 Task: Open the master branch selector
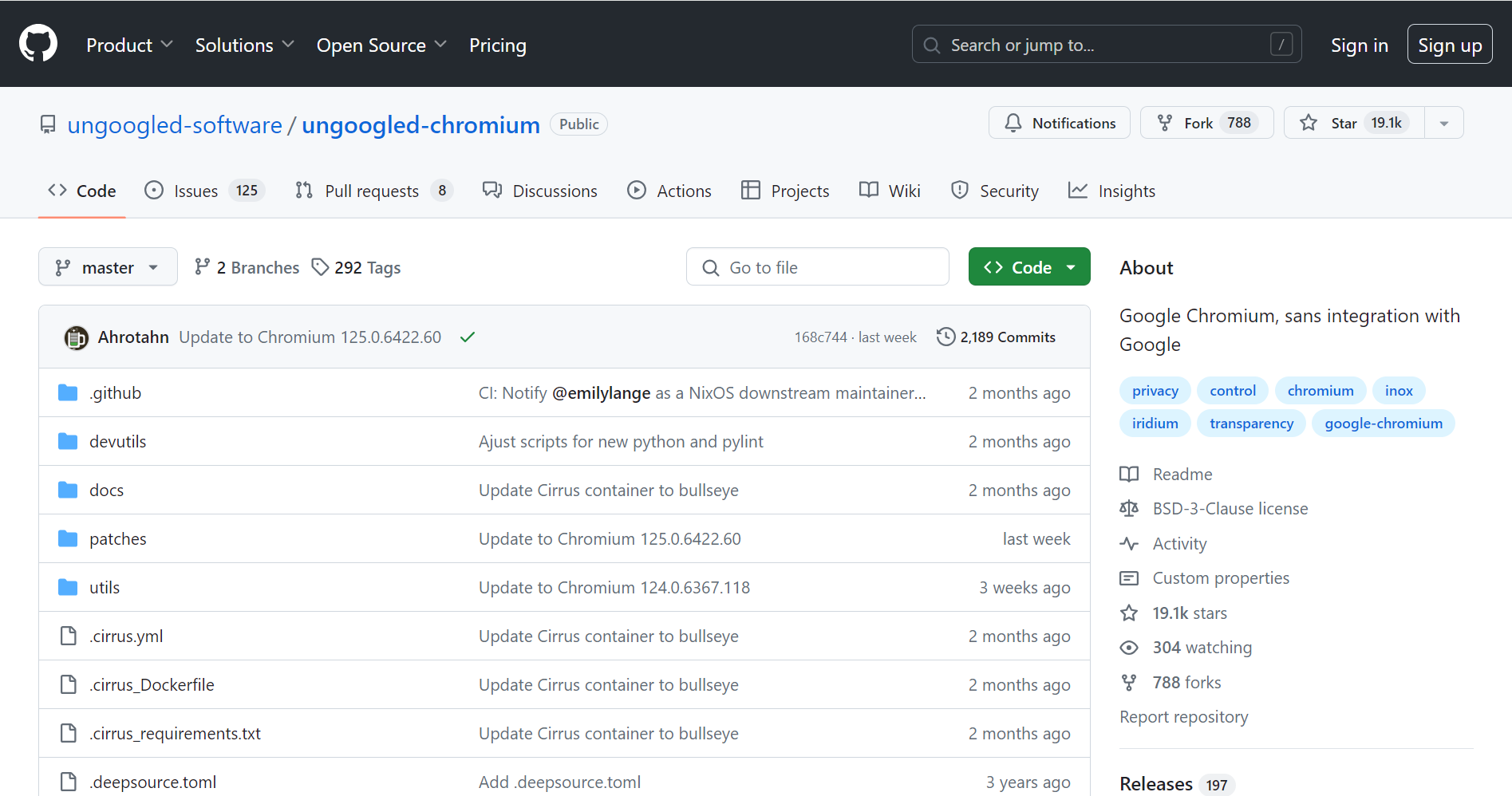[107, 266]
